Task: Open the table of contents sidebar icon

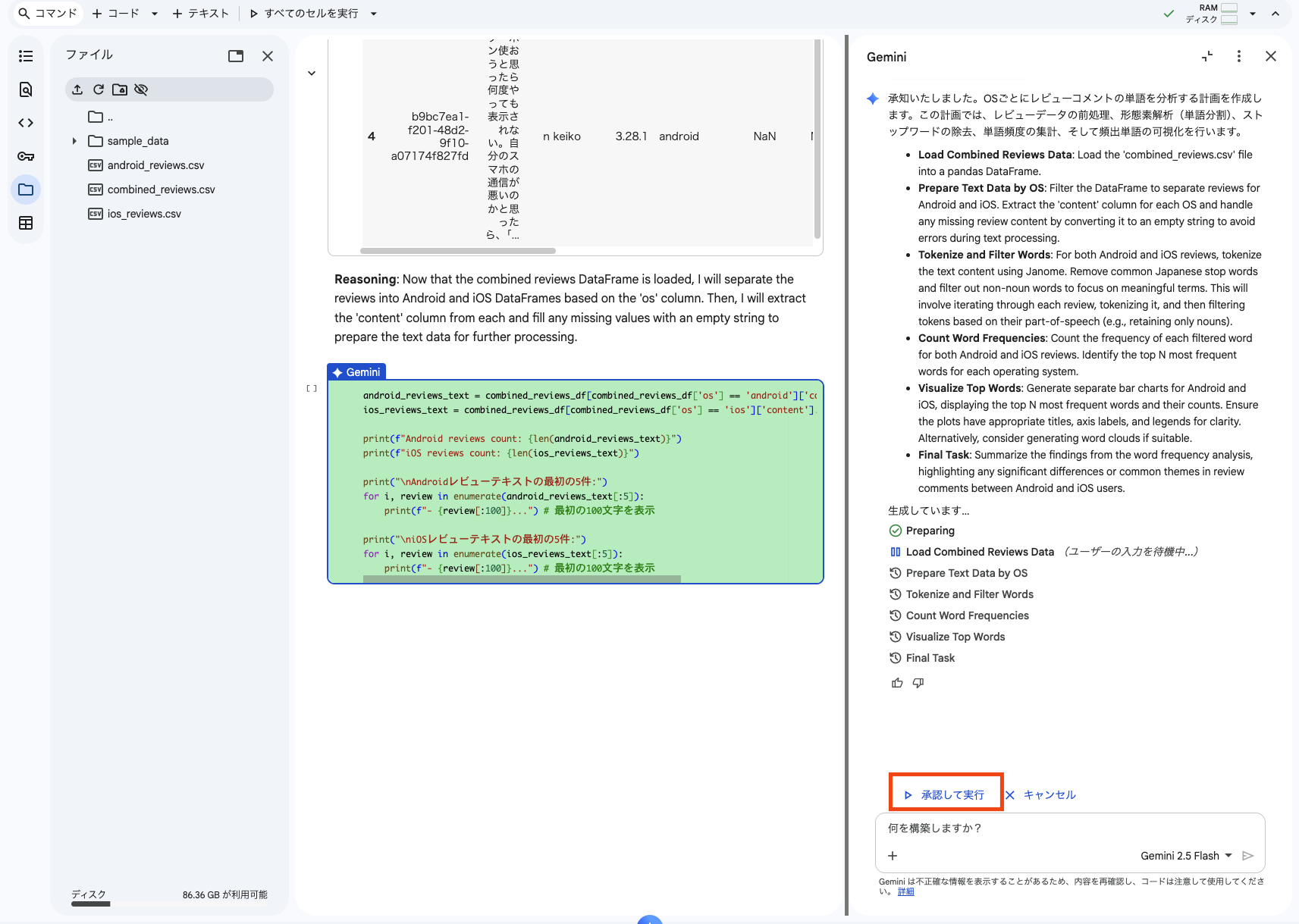Action: (26, 56)
